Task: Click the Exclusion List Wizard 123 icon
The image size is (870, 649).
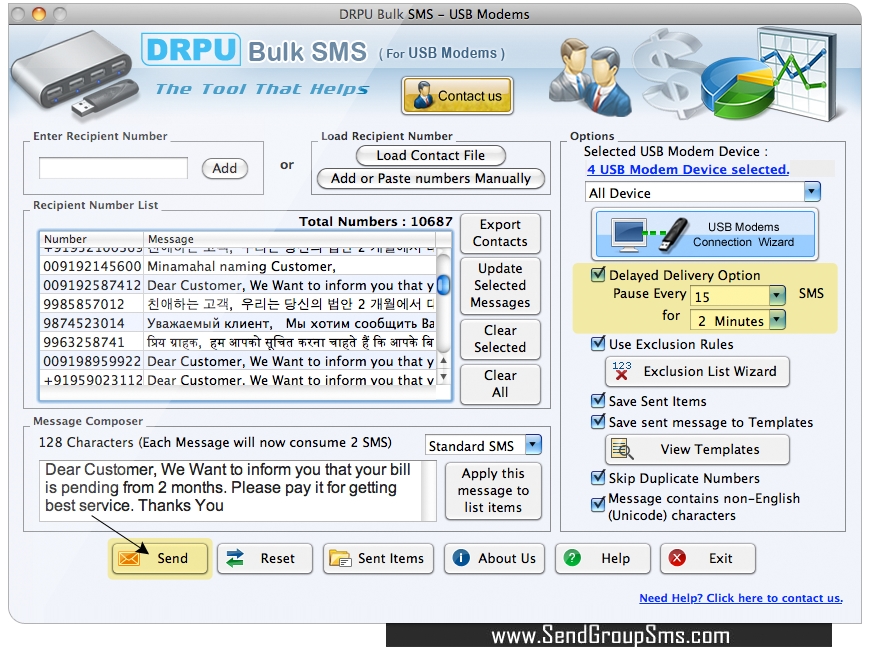Action: [x=621, y=371]
